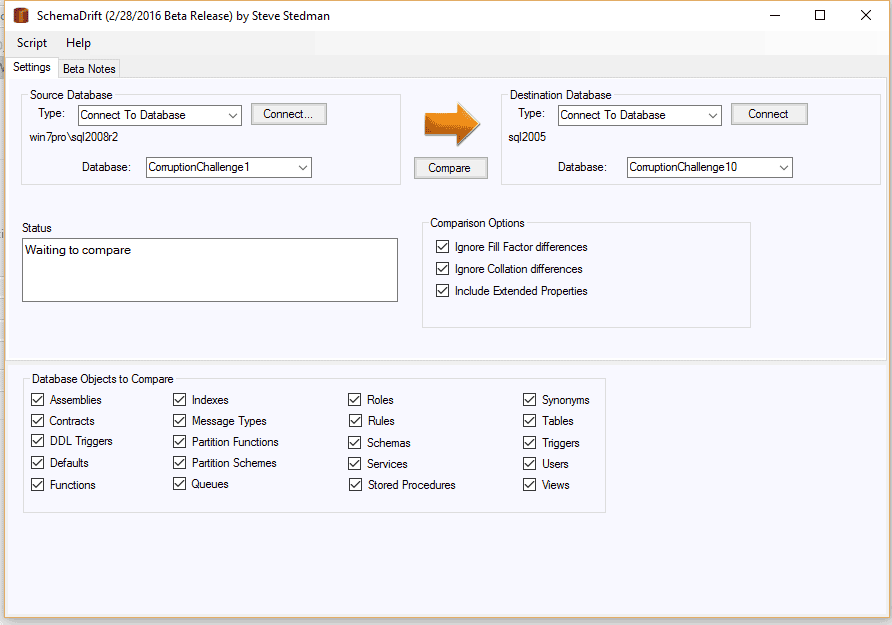Open source Database CorruptionChallenge1 dropdown
This screenshot has height=625, width=892.
(x=229, y=167)
